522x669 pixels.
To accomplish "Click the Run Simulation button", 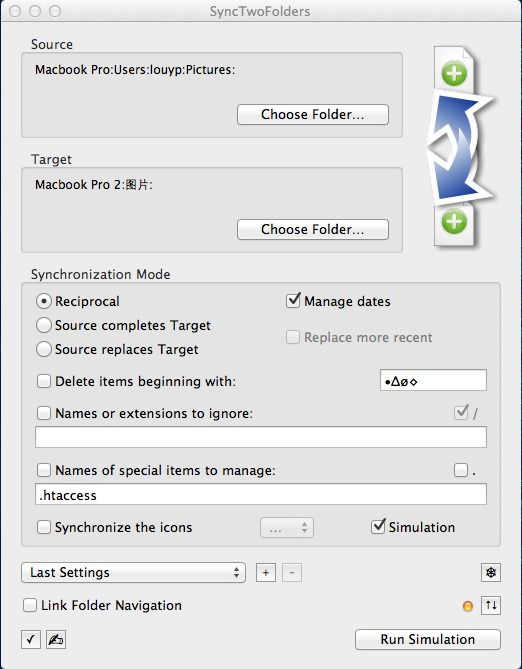I will click(428, 639).
